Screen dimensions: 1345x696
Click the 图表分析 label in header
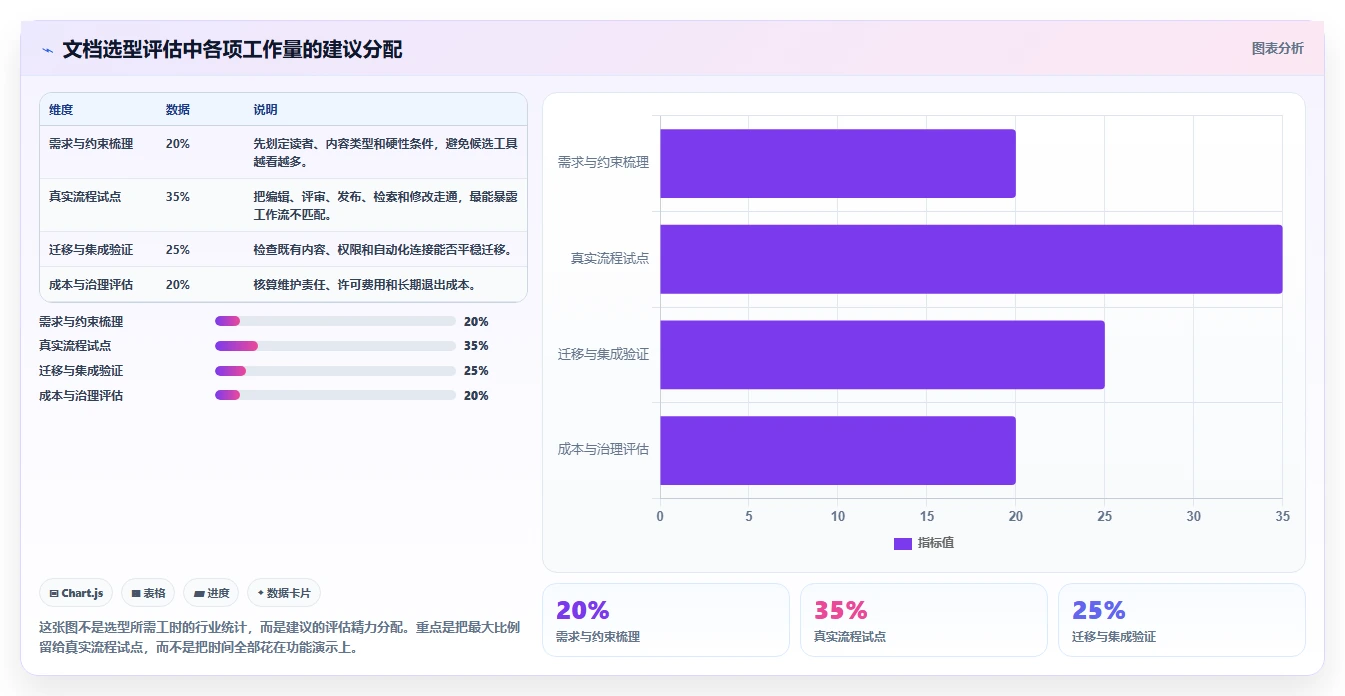[1277, 48]
